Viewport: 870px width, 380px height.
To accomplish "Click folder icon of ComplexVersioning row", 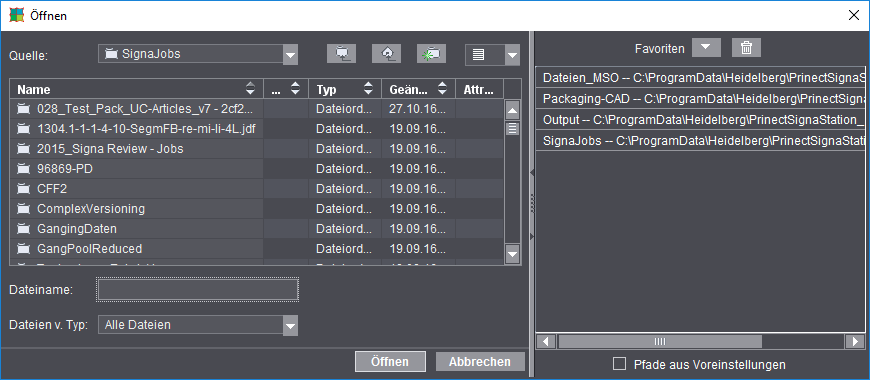I will (23, 209).
